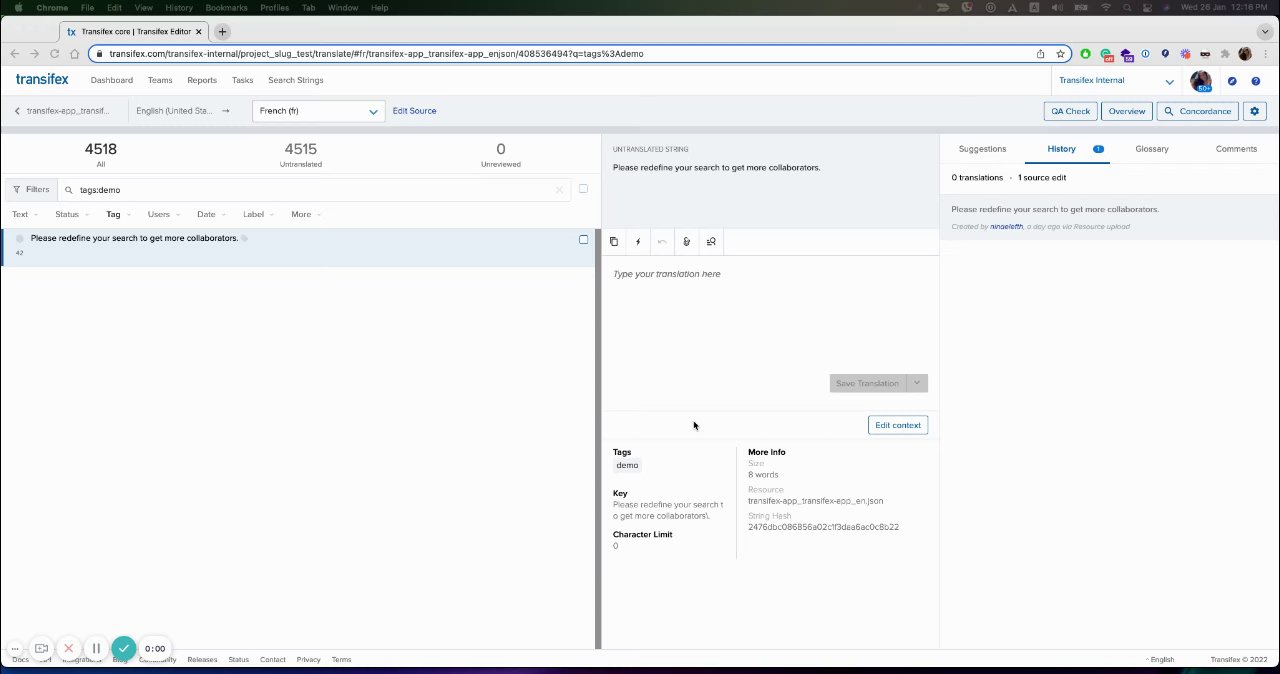Expand the Users filter dropdown
This screenshot has height=674, width=1280.
[164, 214]
